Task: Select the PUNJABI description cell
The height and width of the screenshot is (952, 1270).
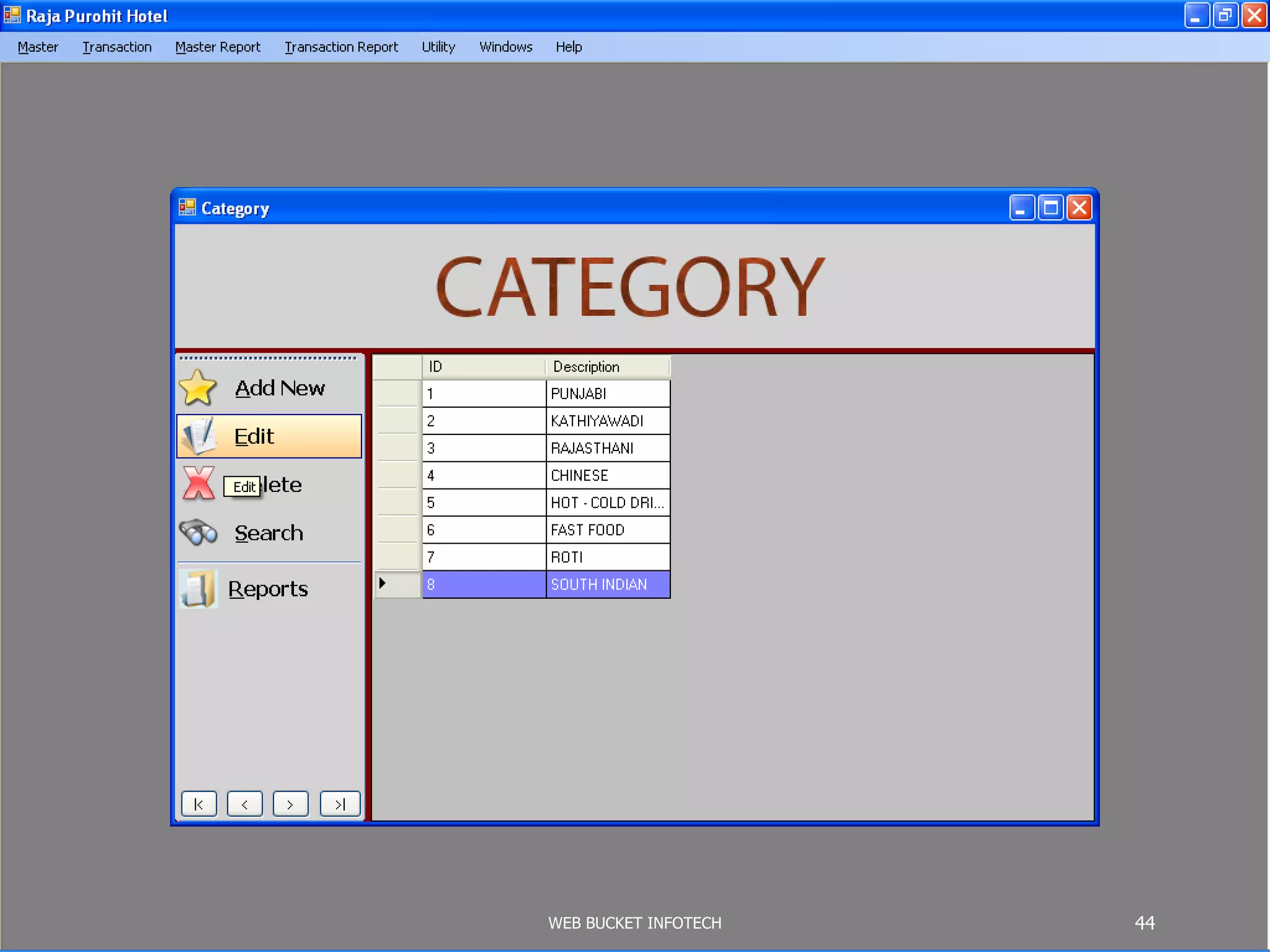Action: (x=608, y=394)
